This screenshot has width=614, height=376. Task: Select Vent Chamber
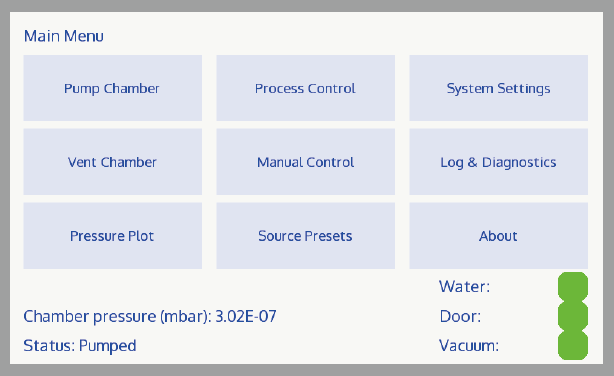pyautogui.click(x=113, y=162)
